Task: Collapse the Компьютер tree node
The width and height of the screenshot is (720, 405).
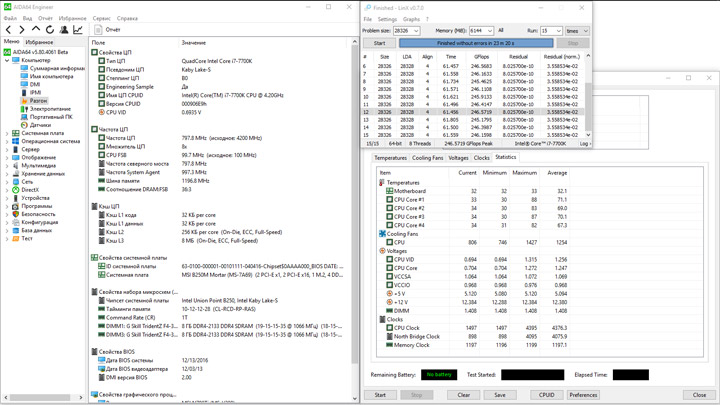Action: coord(7,60)
